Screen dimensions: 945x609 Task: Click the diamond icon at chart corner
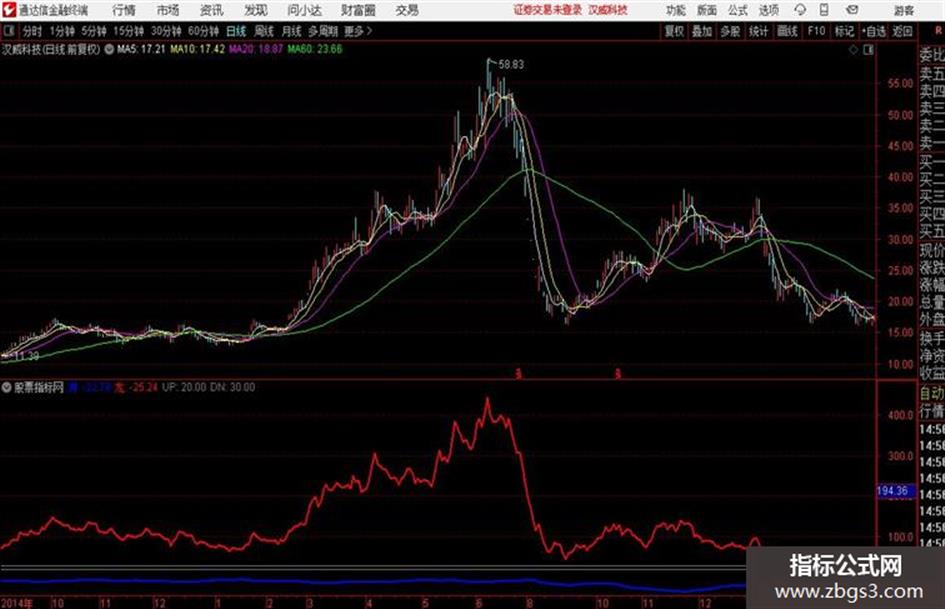pos(853,50)
